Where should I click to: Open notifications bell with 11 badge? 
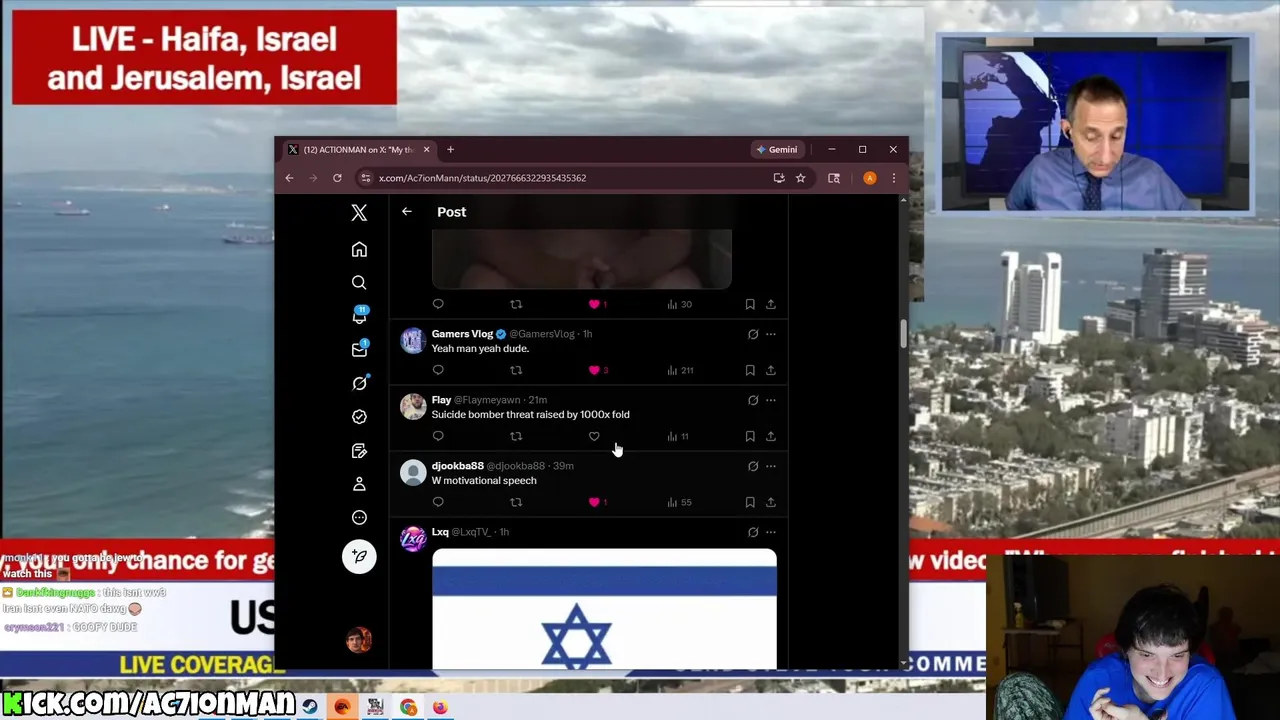pos(359,315)
